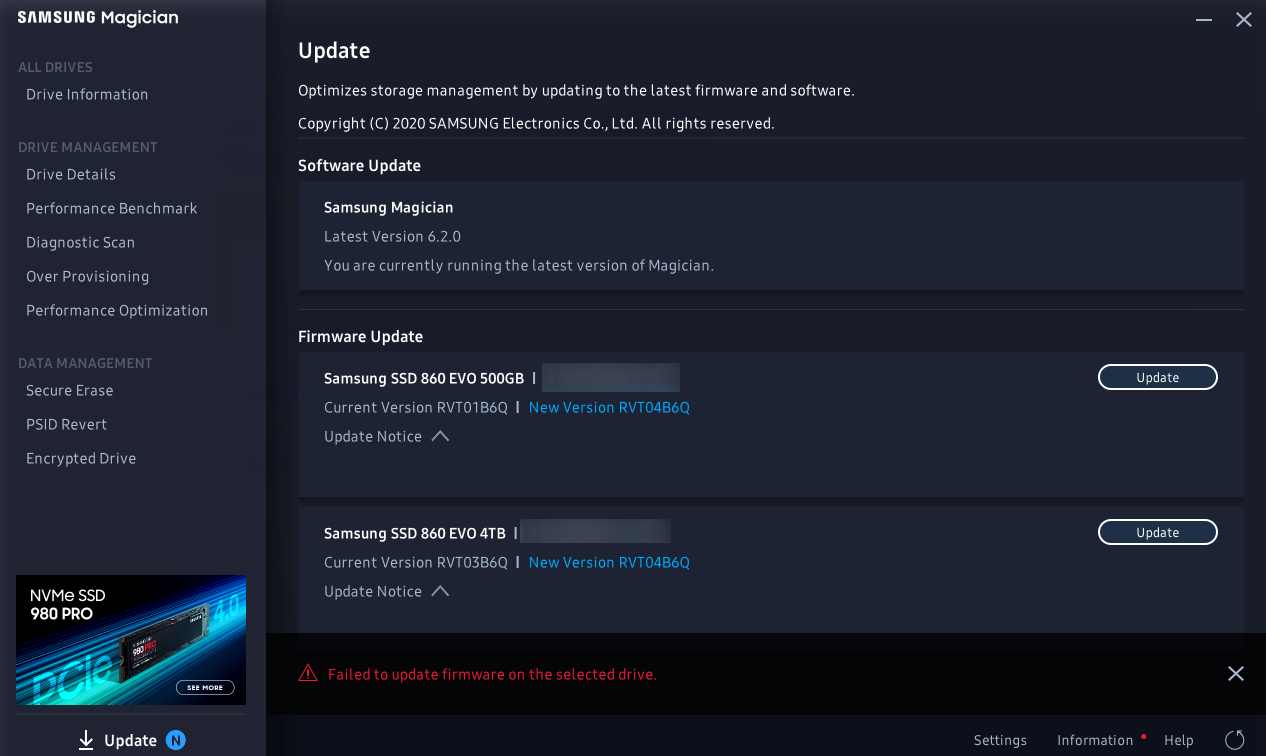Screen dimensions: 1266x756
Task: Update firmware for the 860 EVO 4TB
Action: (1158, 532)
